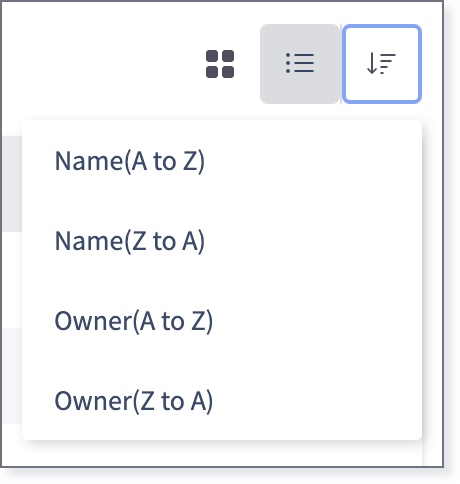460x484 pixels.
Task: Sort by Name(A to Z)
Action: click(222, 161)
